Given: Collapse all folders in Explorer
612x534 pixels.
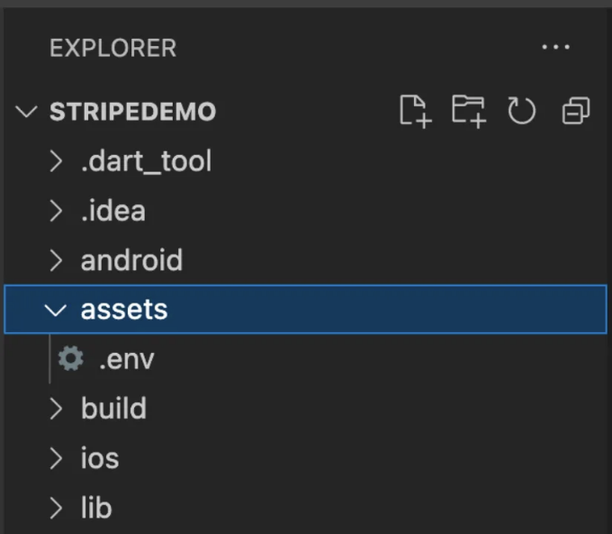Looking at the screenshot, I should point(576,111).
